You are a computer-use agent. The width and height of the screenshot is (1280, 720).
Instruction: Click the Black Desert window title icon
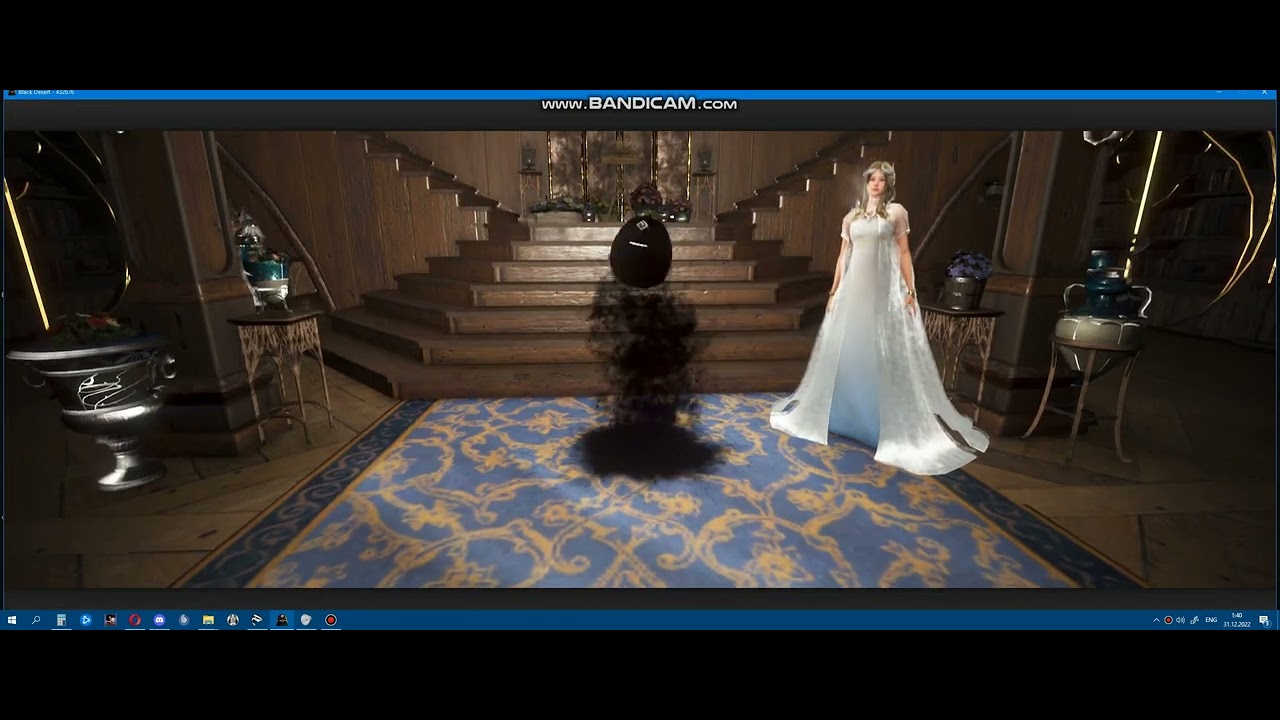[x=12, y=92]
